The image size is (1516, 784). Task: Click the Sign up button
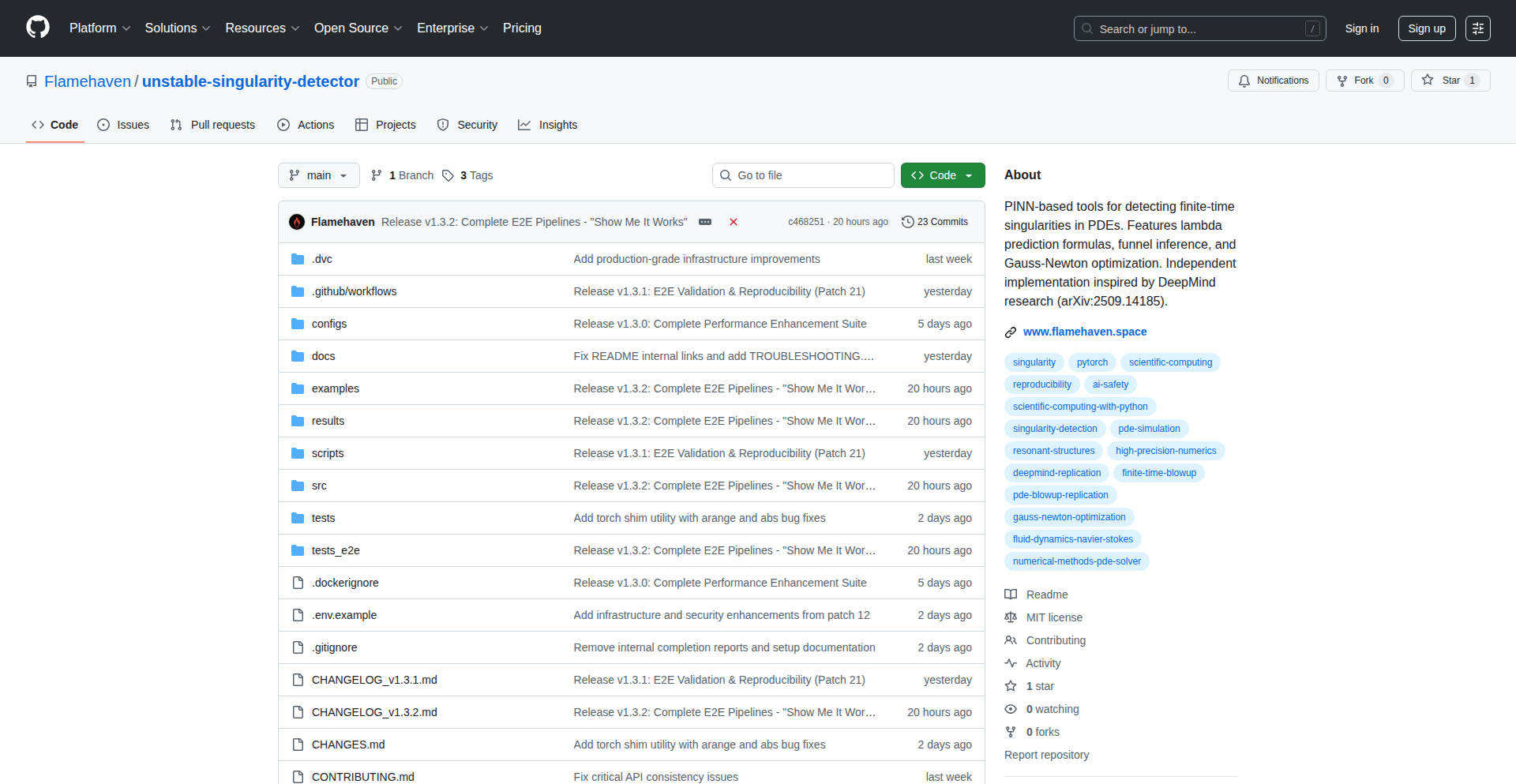(x=1426, y=28)
